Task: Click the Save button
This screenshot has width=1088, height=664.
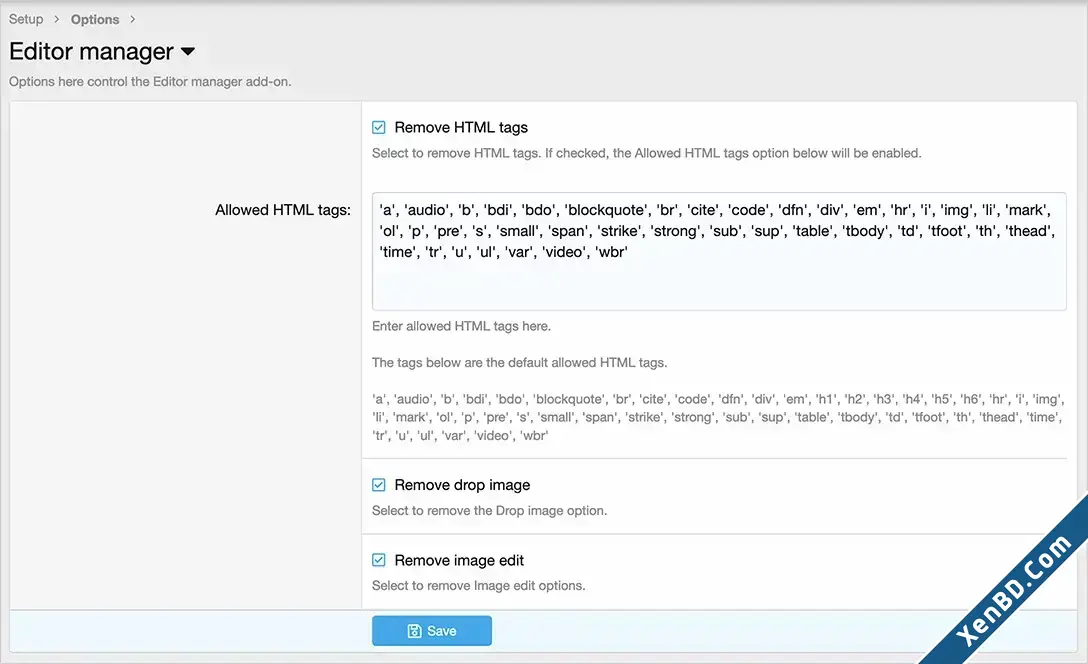Action: click(432, 631)
